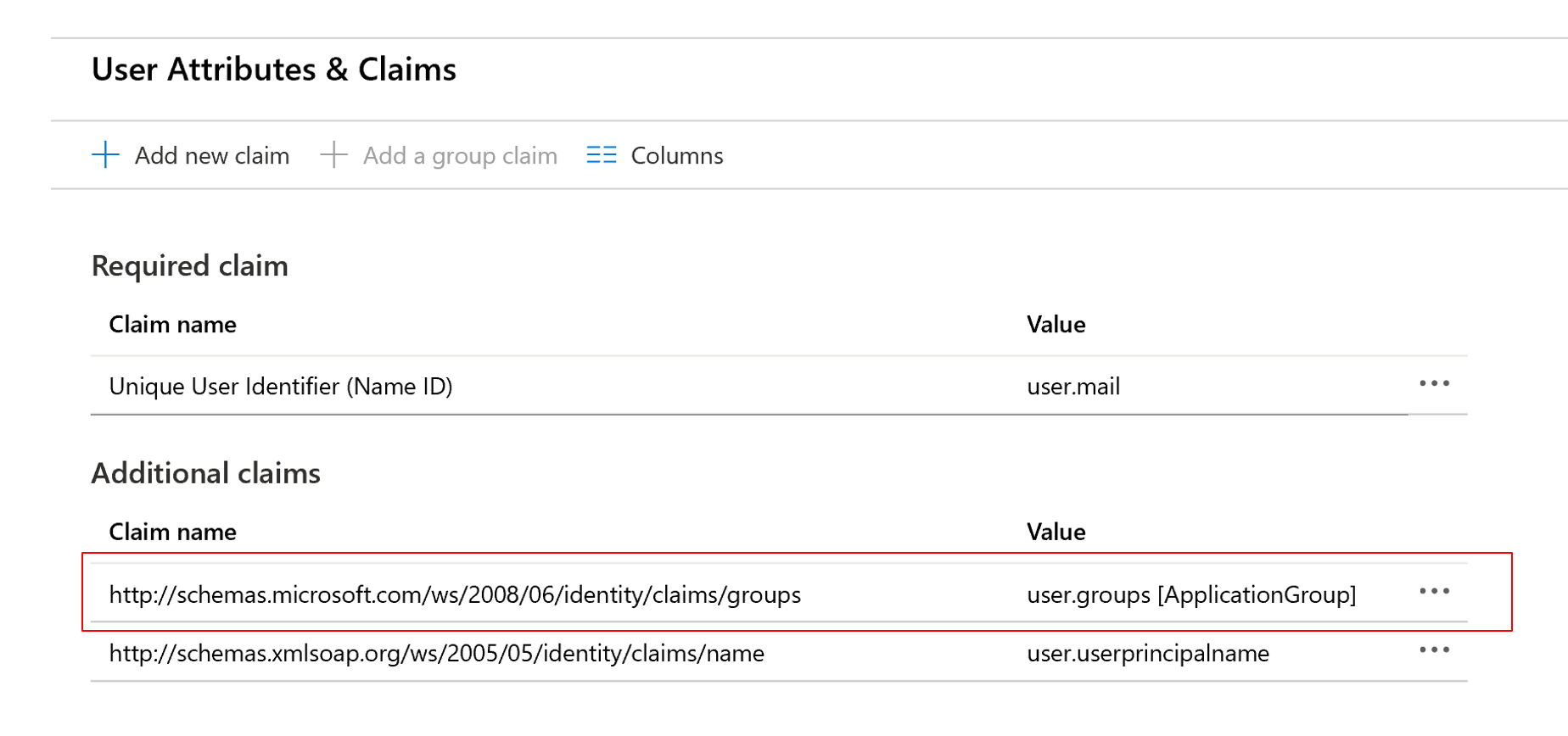Click the Columns list icon
The image size is (1568, 736).
[601, 155]
